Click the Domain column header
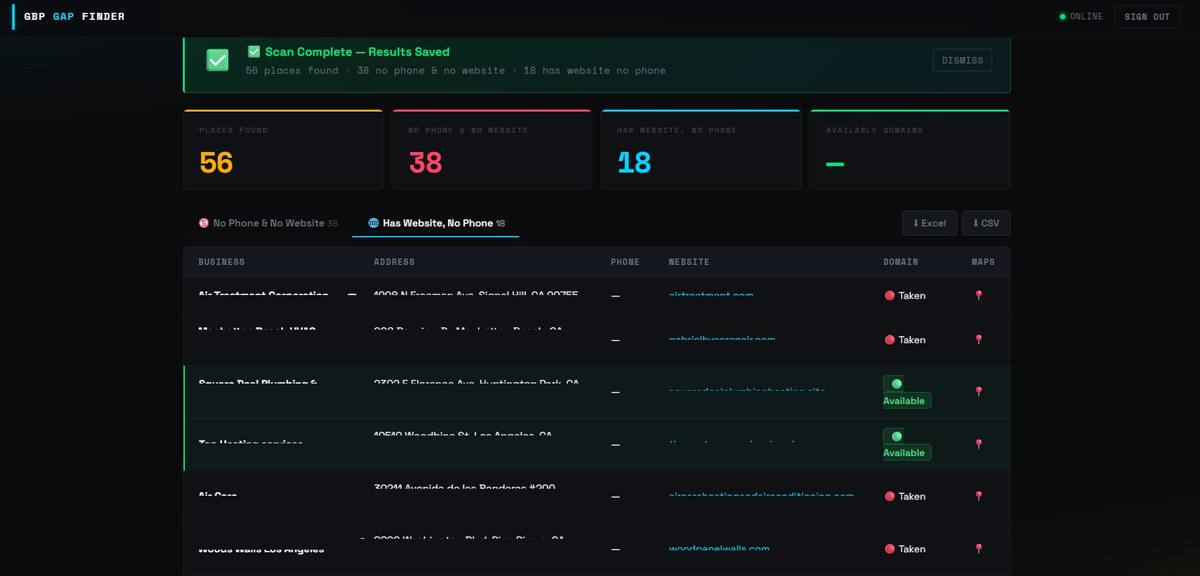 (900, 262)
